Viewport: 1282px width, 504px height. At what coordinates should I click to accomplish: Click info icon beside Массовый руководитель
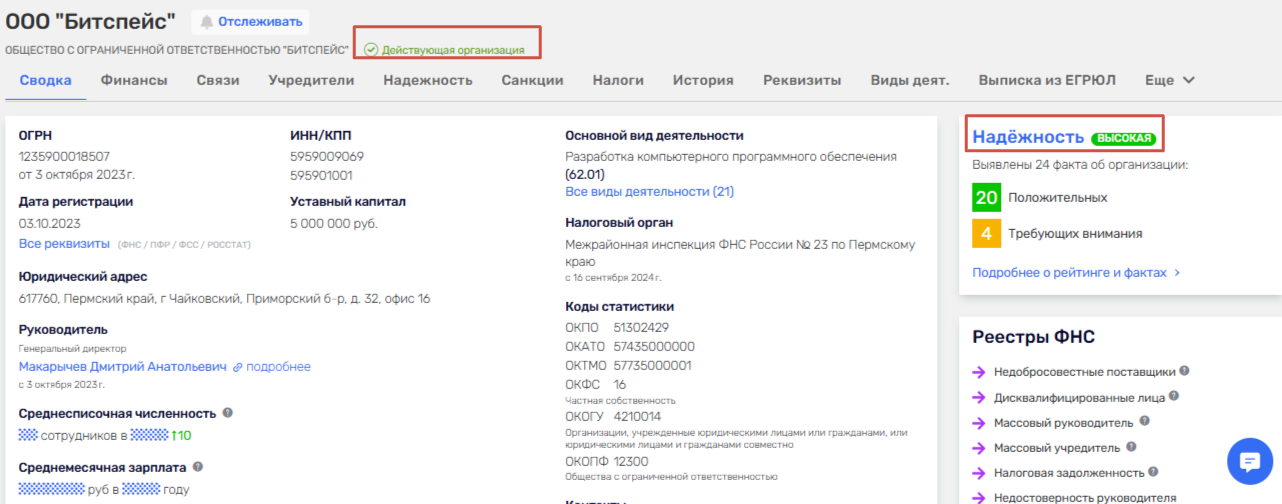(1144, 422)
